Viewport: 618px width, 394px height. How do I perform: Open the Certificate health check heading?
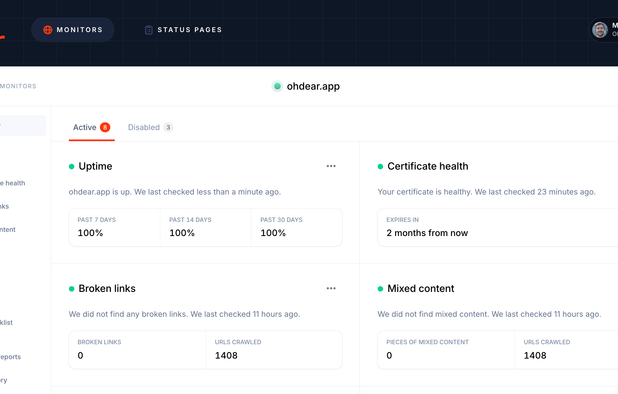tap(428, 166)
